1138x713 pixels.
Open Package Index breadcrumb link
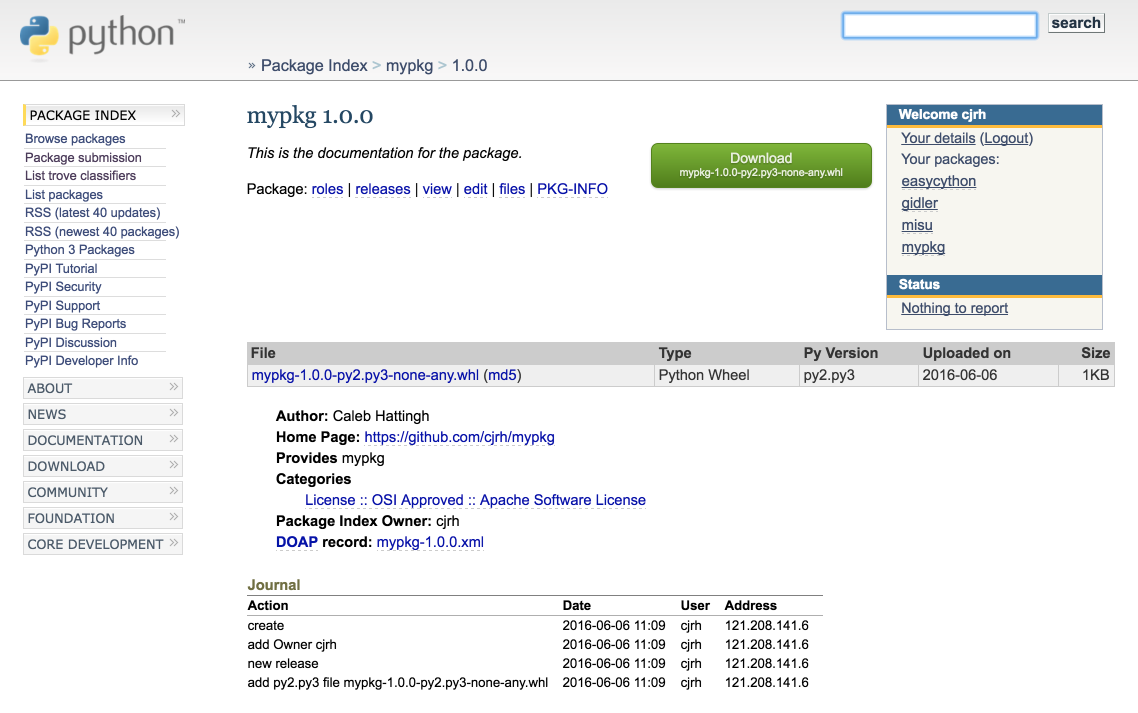(x=314, y=65)
